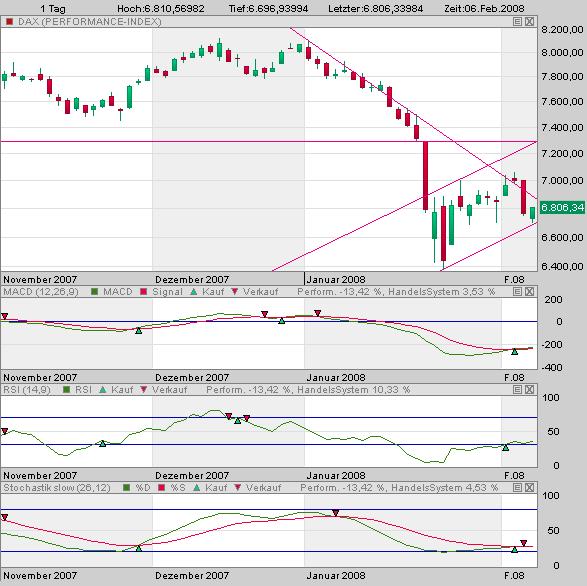The image size is (587, 586).
Task: Select RSI buy marker in February 2008
Action: pyautogui.click(x=505, y=447)
